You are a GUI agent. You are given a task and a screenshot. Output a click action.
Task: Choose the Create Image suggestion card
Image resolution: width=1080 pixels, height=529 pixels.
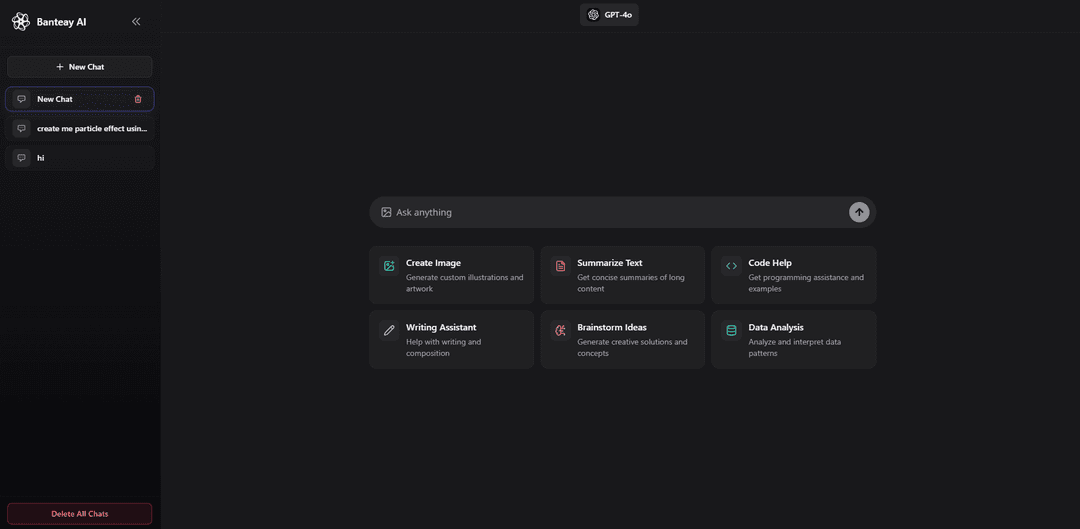point(451,275)
